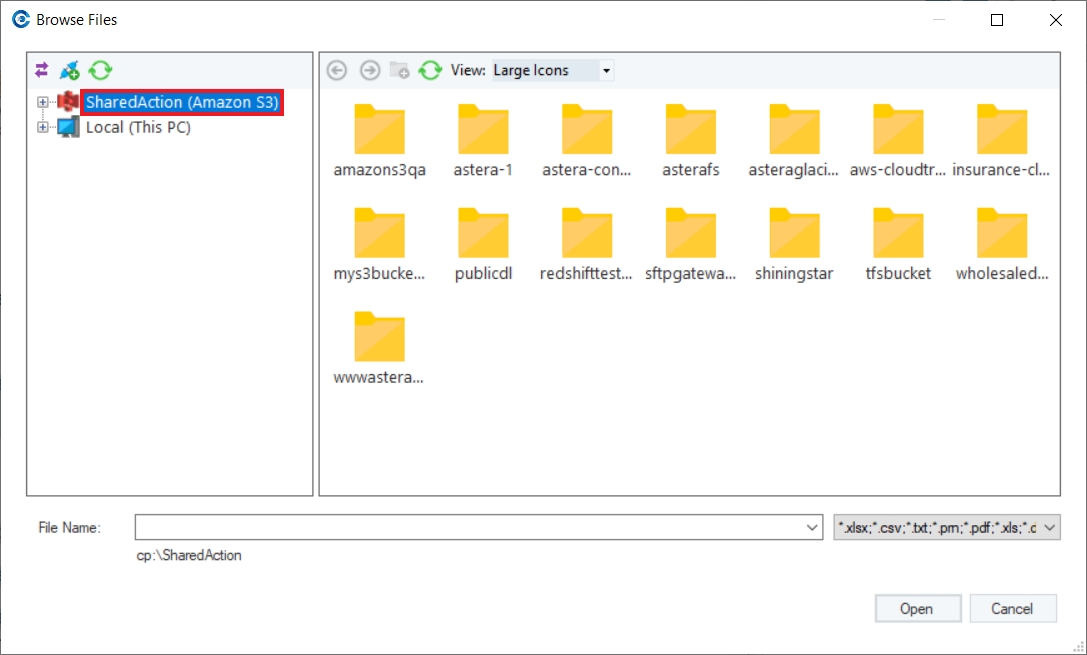Go forward using the forward arrow

370,70
